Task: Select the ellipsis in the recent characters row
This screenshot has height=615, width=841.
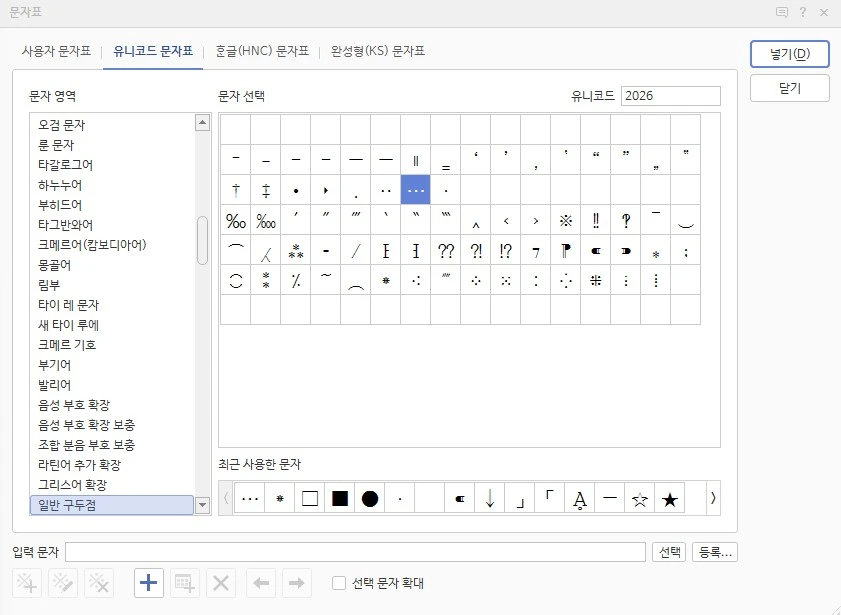Action: click(x=248, y=498)
